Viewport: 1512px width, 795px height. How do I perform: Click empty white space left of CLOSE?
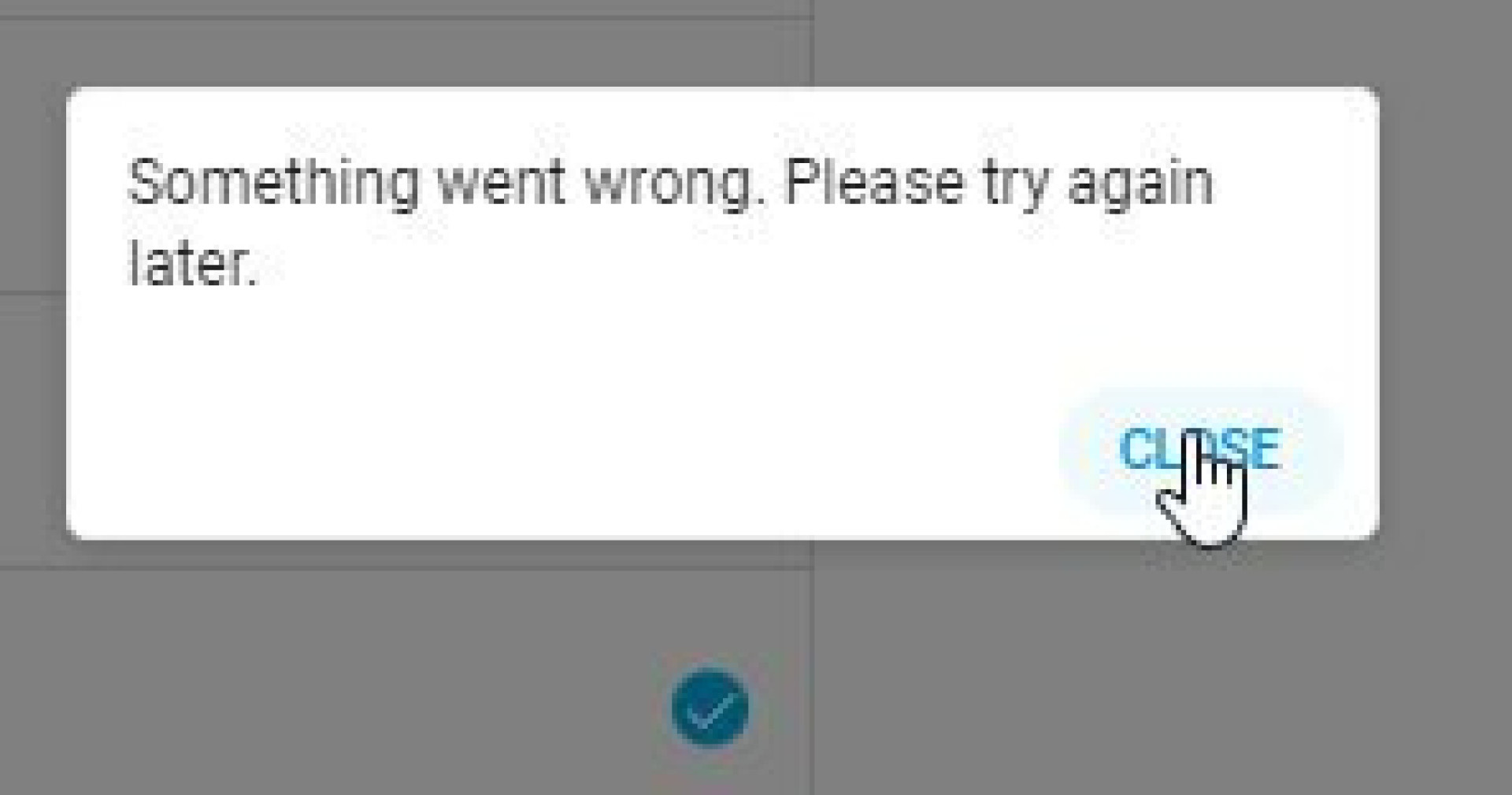[551, 449]
